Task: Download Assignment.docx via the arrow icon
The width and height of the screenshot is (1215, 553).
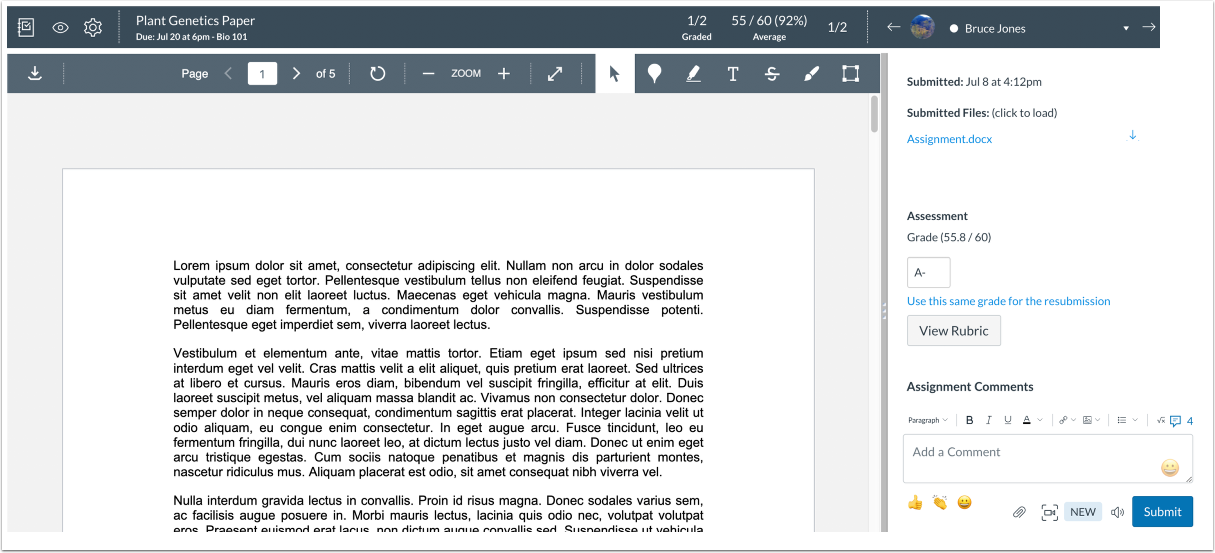Action: pyautogui.click(x=1132, y=135)
